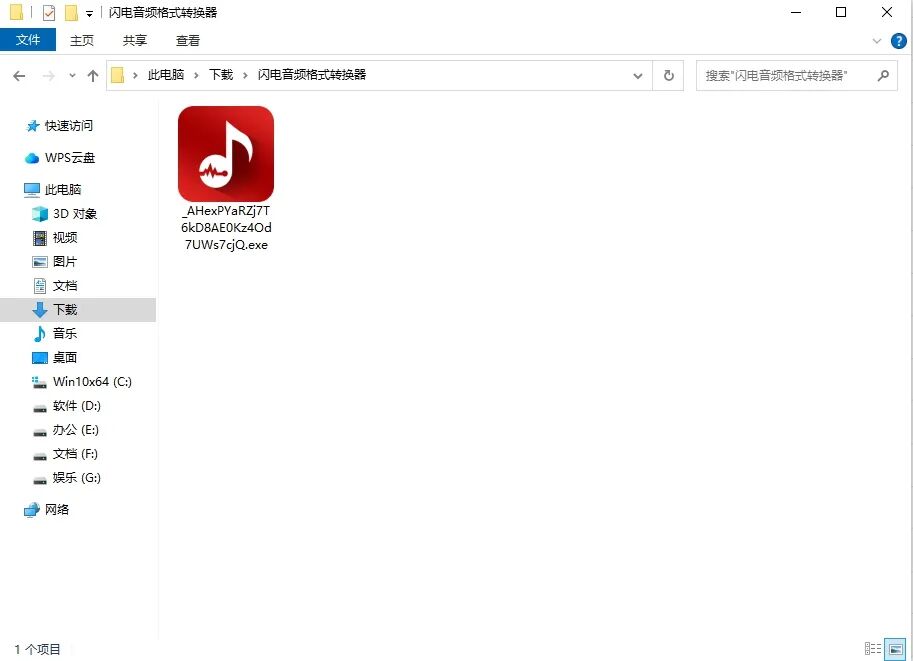
Task: Click the folder icon in address bar
Action: (x=117, y=75)
